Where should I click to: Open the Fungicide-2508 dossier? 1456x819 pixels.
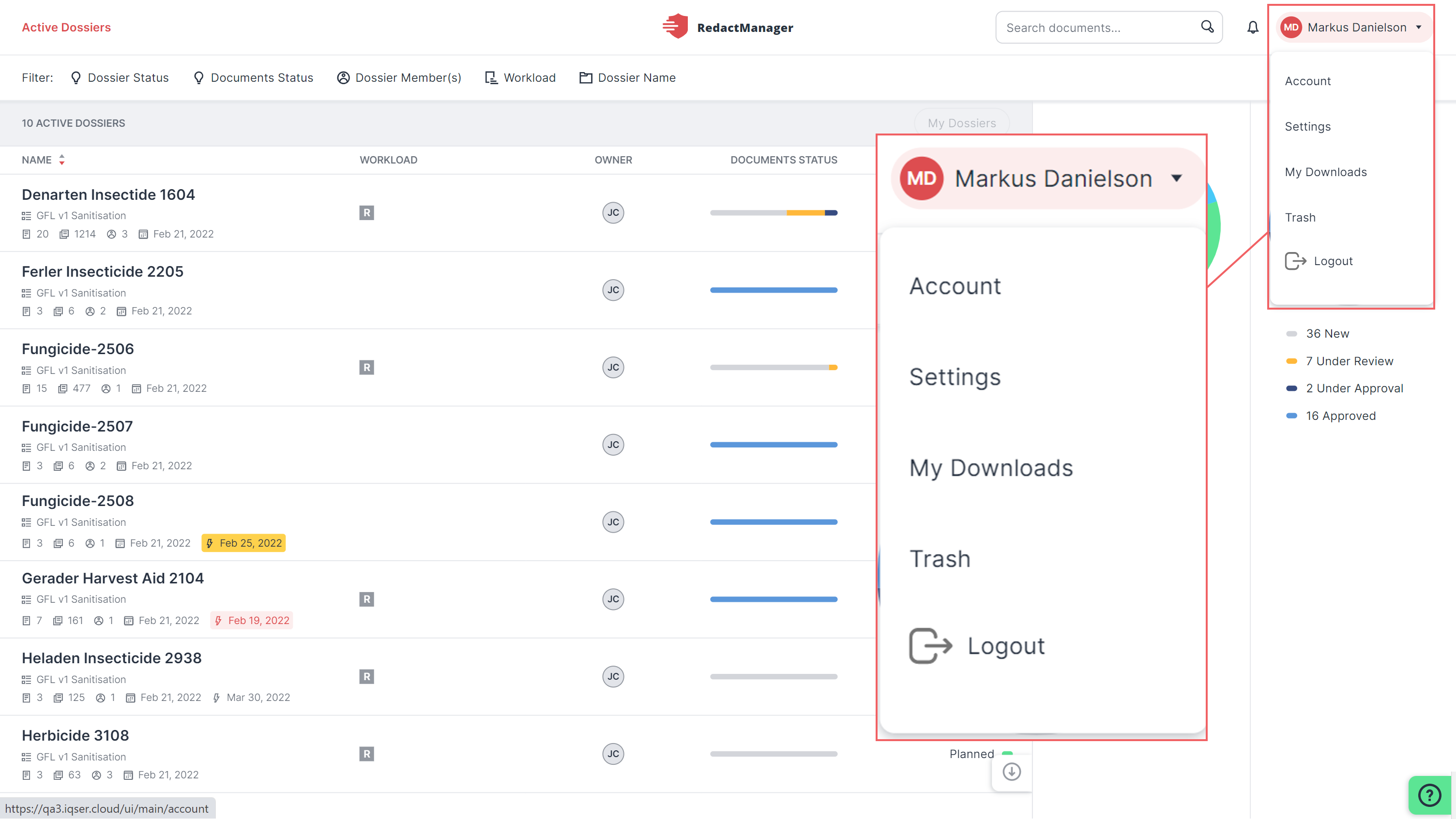(x=78, y=502)
